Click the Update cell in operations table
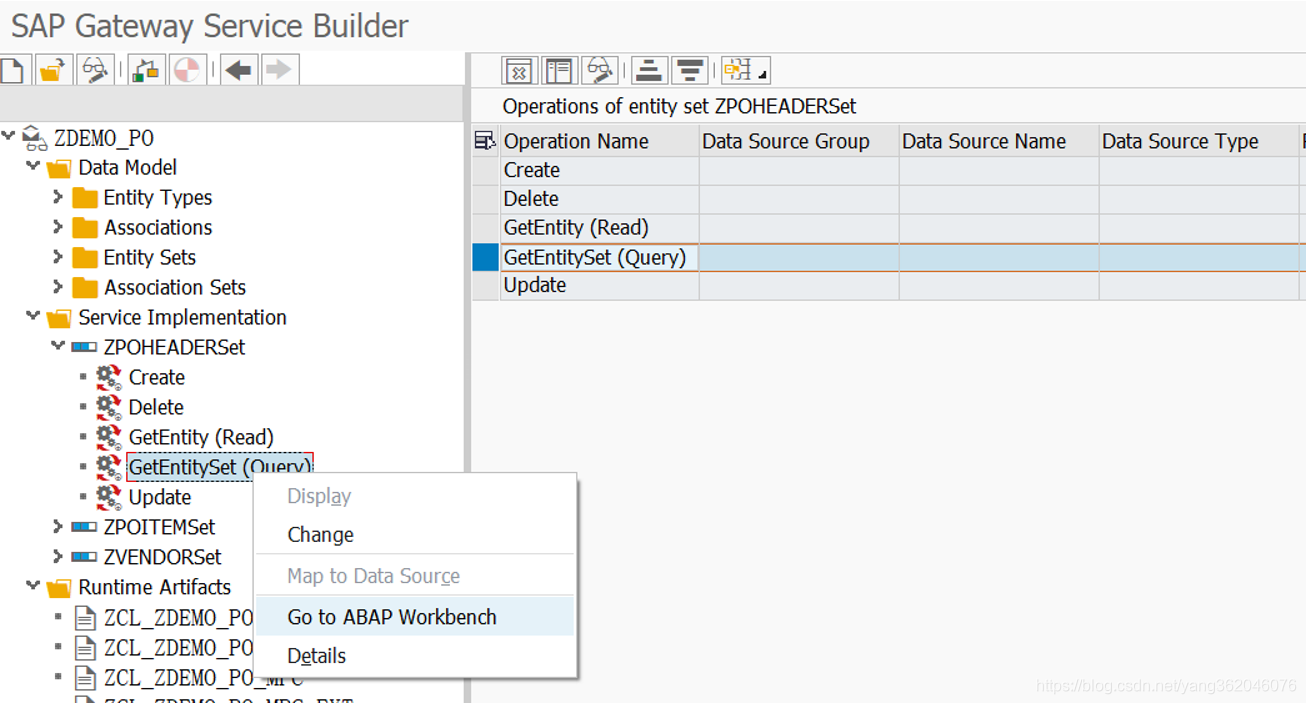 [x=599, y=285]
